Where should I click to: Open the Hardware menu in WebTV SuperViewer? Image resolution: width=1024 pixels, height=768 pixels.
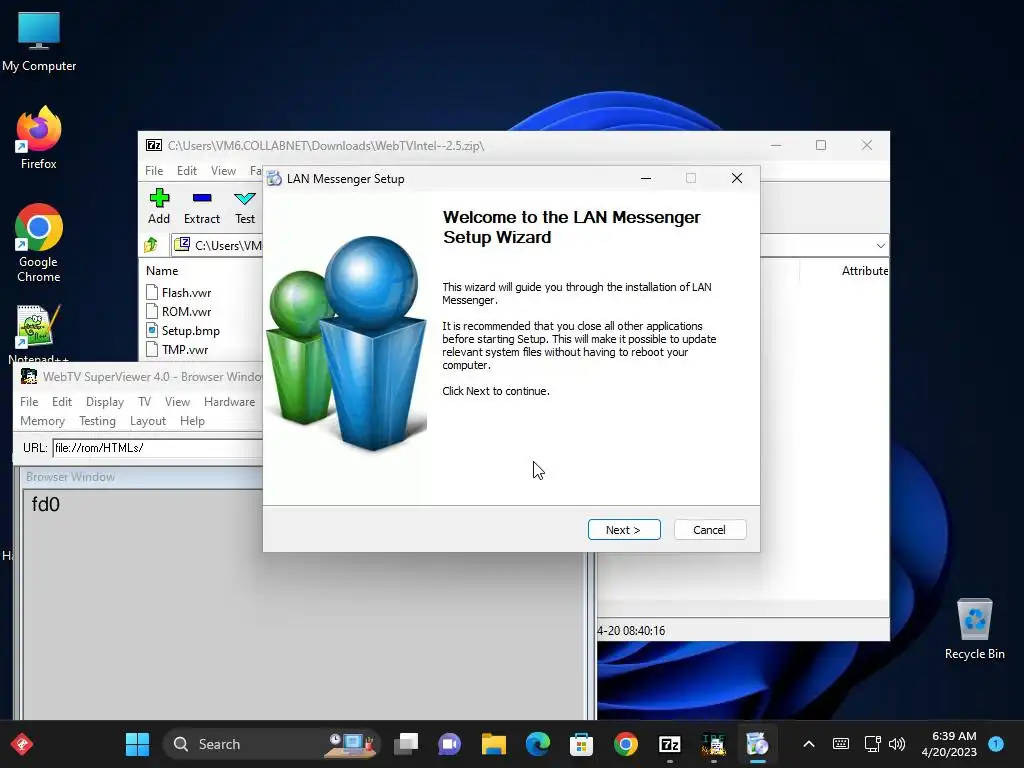coord(229,402)
